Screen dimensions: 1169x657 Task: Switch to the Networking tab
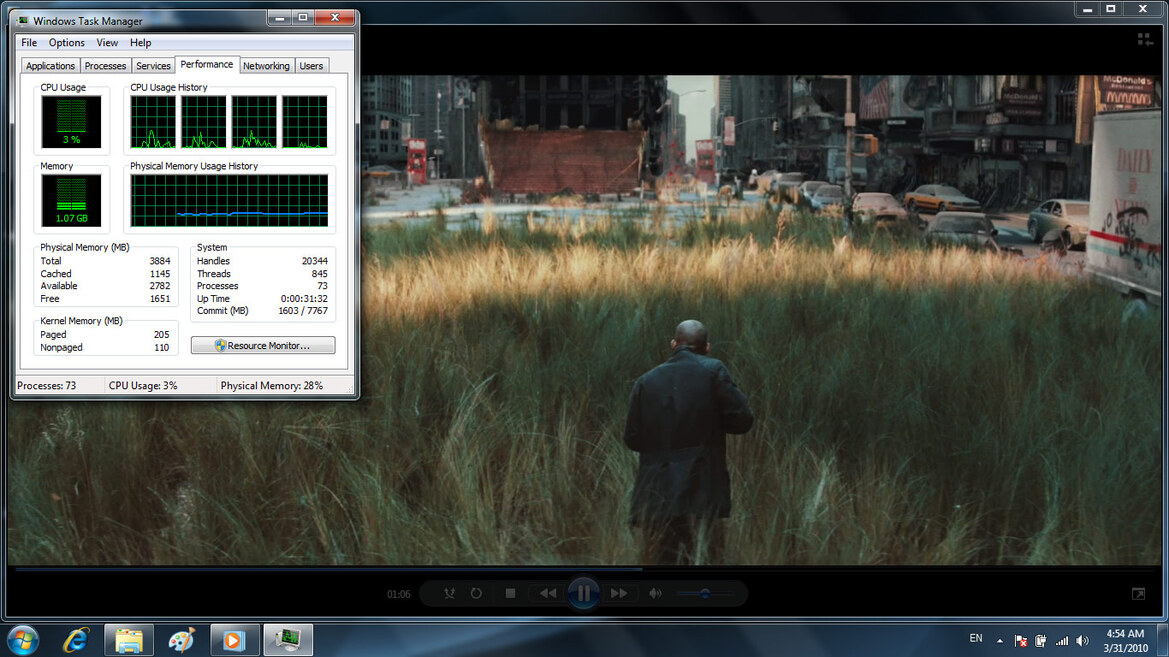point(266,66)
